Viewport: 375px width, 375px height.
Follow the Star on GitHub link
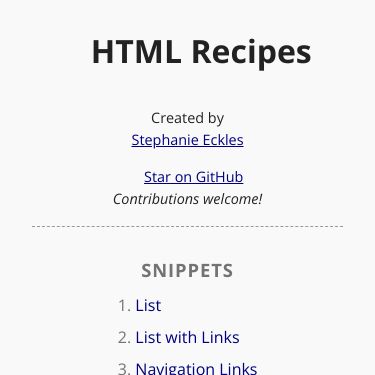click(193, 177)
